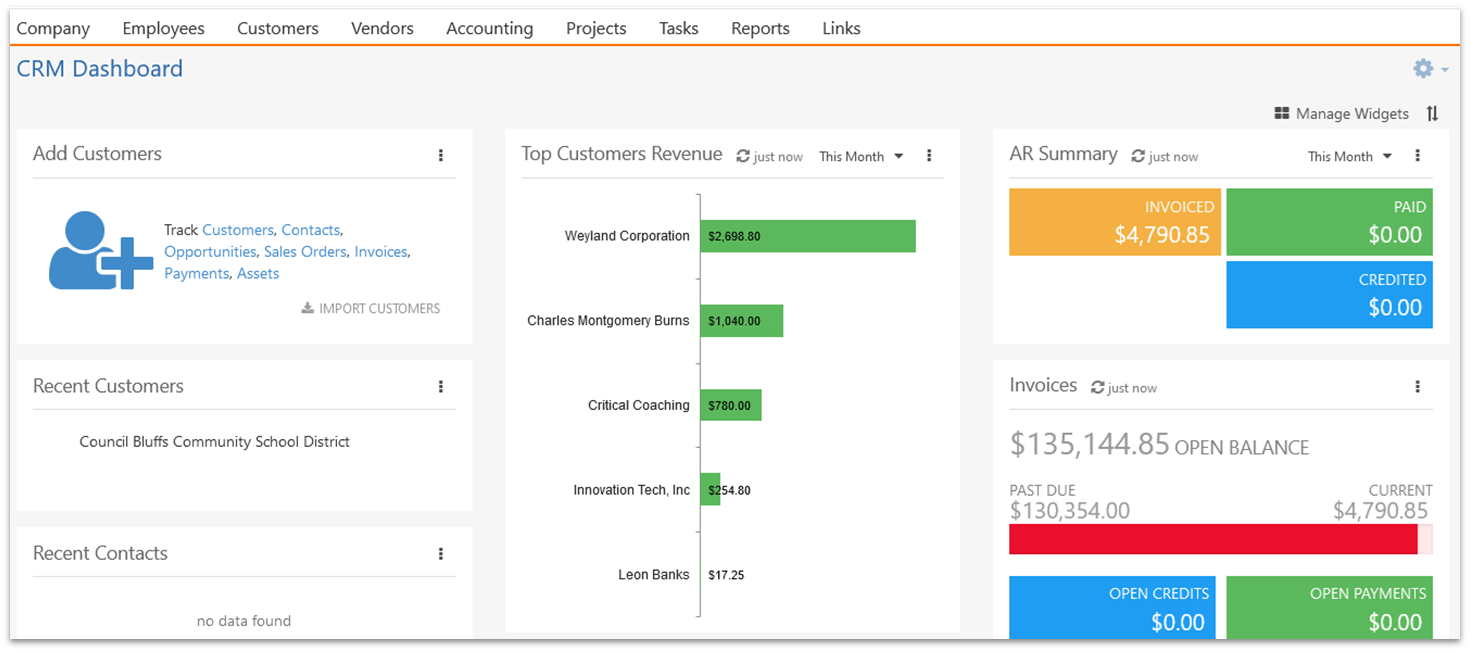Click the Leon Banks $17.25 value
This screenshot has width=1470, height=652.
click(726, 575)
